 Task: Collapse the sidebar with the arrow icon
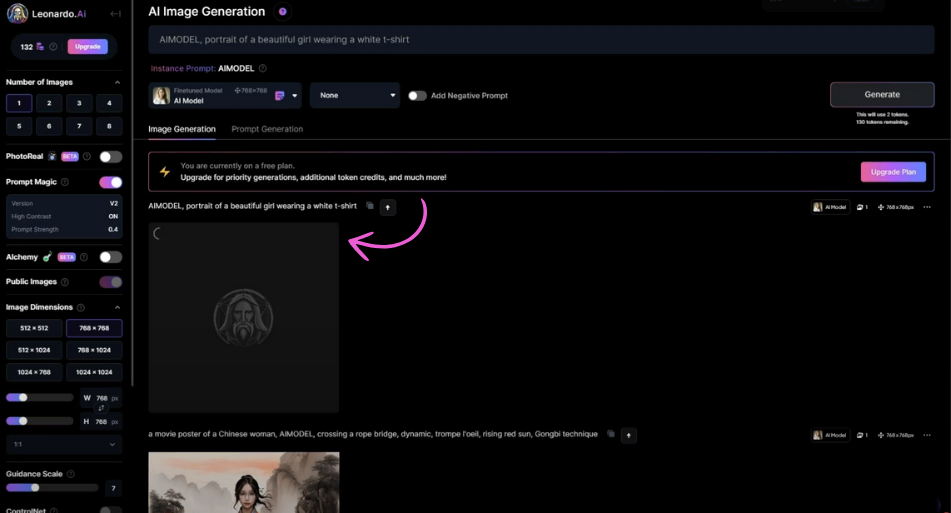pos(115,14)
